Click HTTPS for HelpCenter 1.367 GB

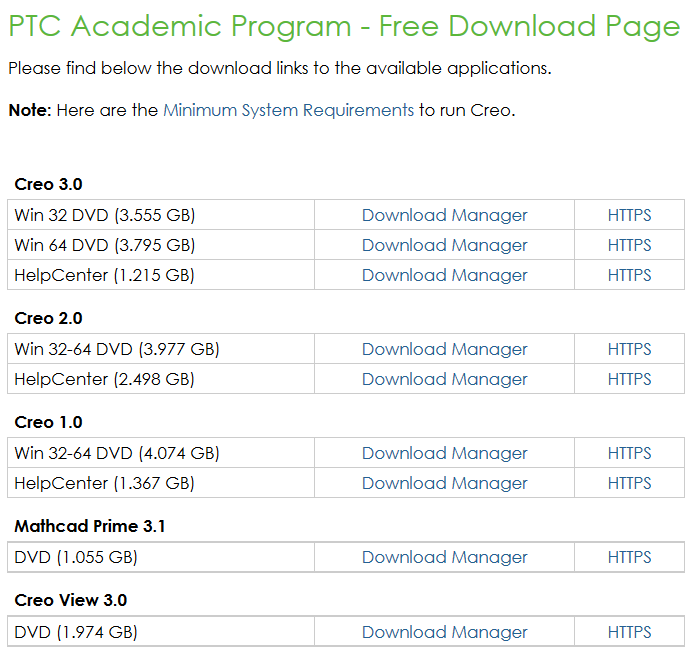(x=629, y=483)
